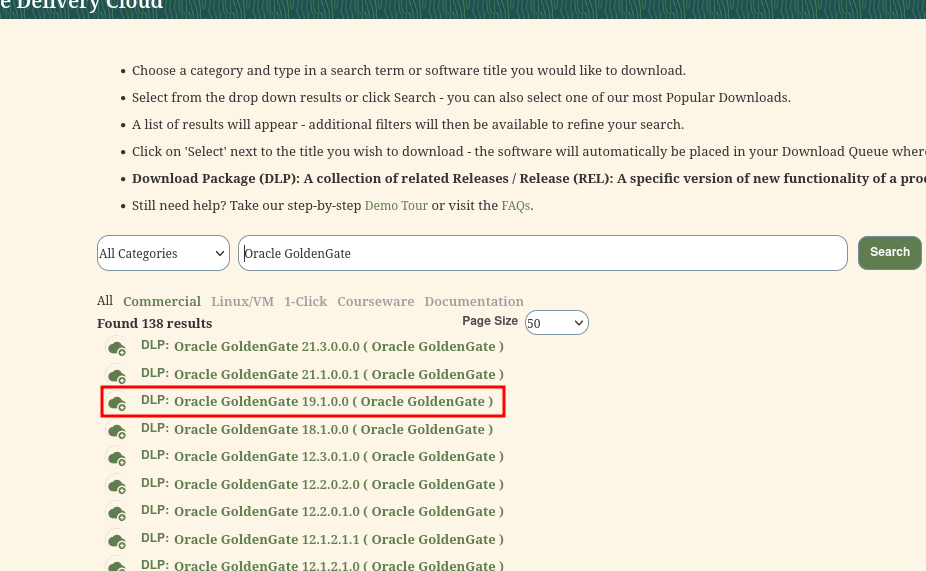This screenshot has width=926, height=571.
Task: Open the Page Size dropdown showing 50
Action: (556, 323)
